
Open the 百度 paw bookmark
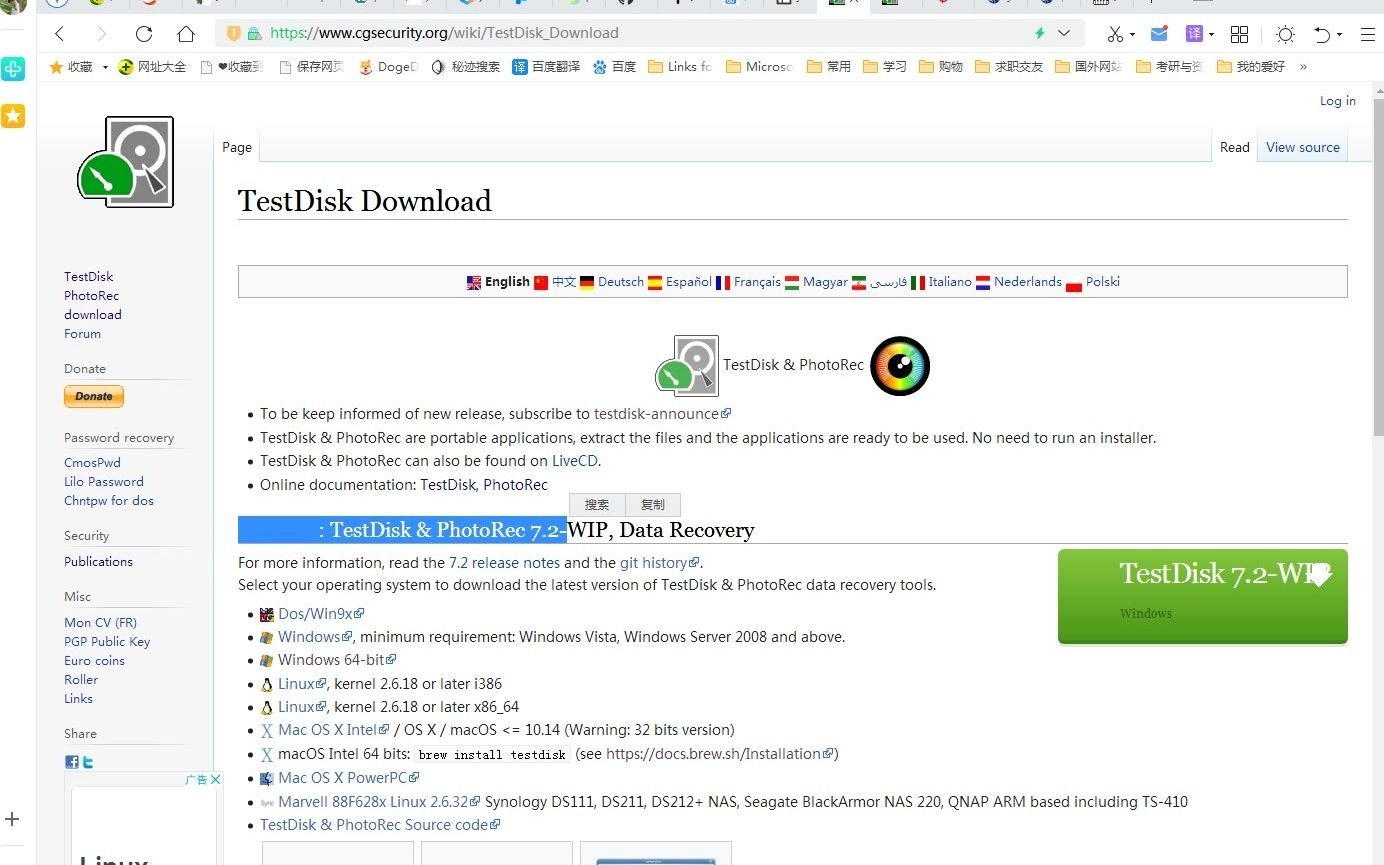pyautogui.click(x=614, y=67)
